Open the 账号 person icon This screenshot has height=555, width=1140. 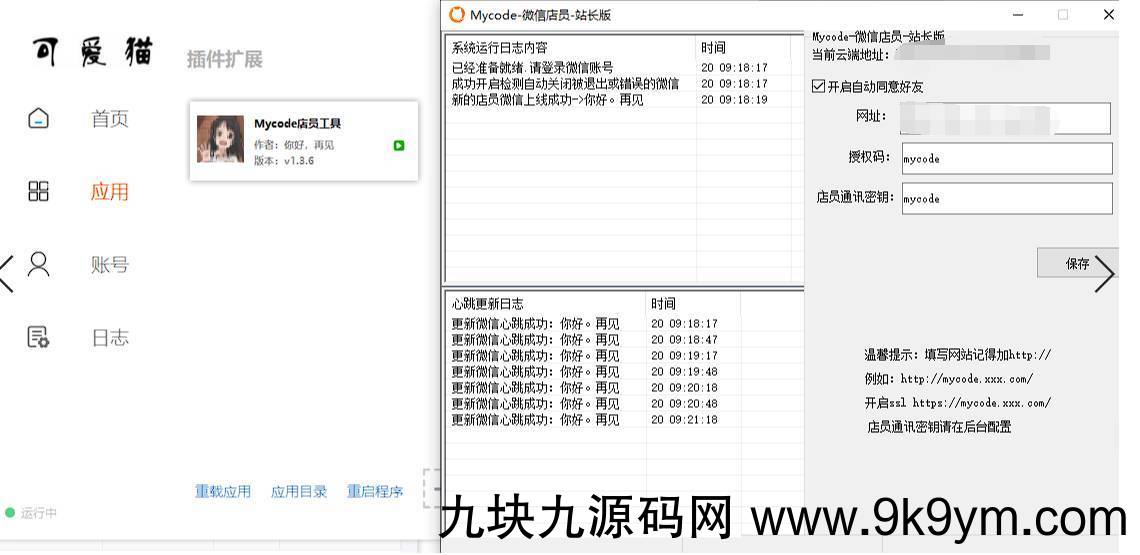tap(39, 264)
